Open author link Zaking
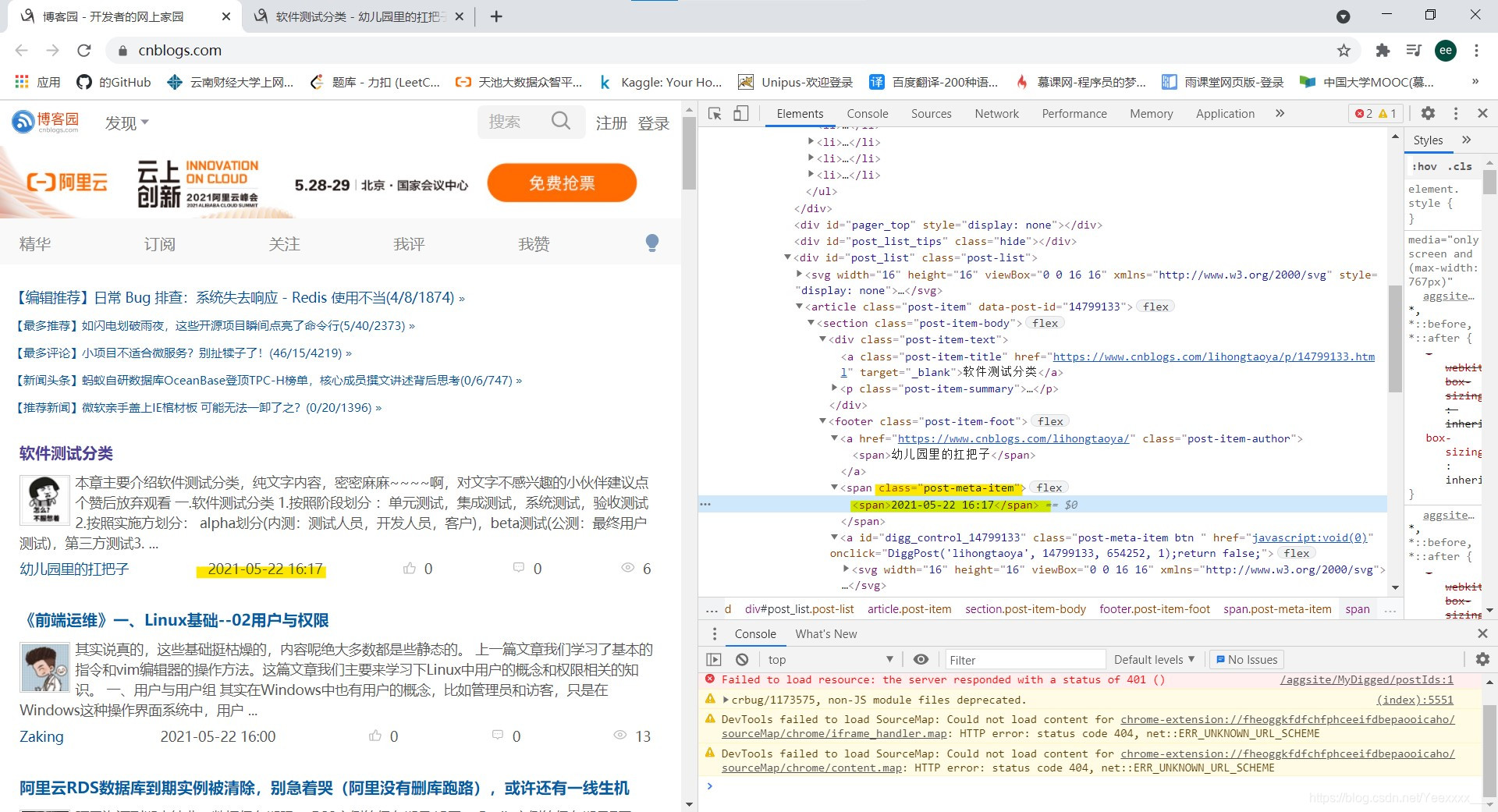Image resolution: width=1498 pixels, height=812 pixels. 41,736
